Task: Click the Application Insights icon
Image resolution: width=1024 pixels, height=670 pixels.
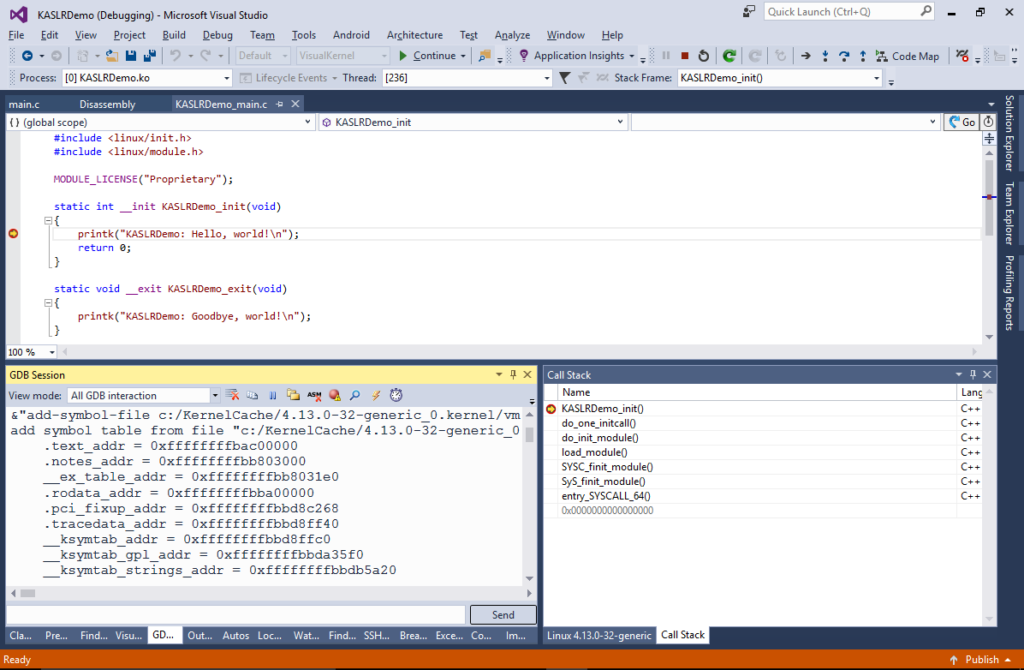Action: pos(523,55)
